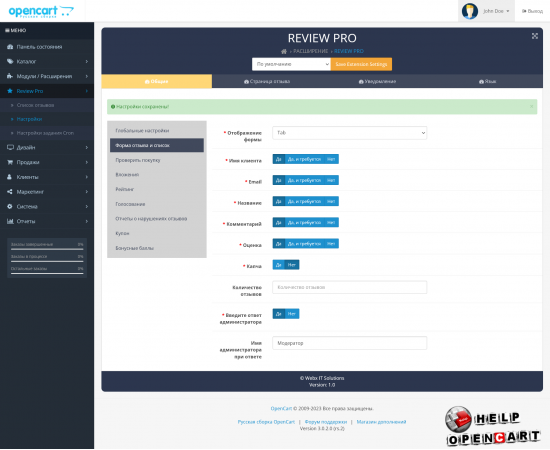The width and height of the screenshot is (550, 450).
Task: Open Настройки задания Cron item
Action: [45, 133]
